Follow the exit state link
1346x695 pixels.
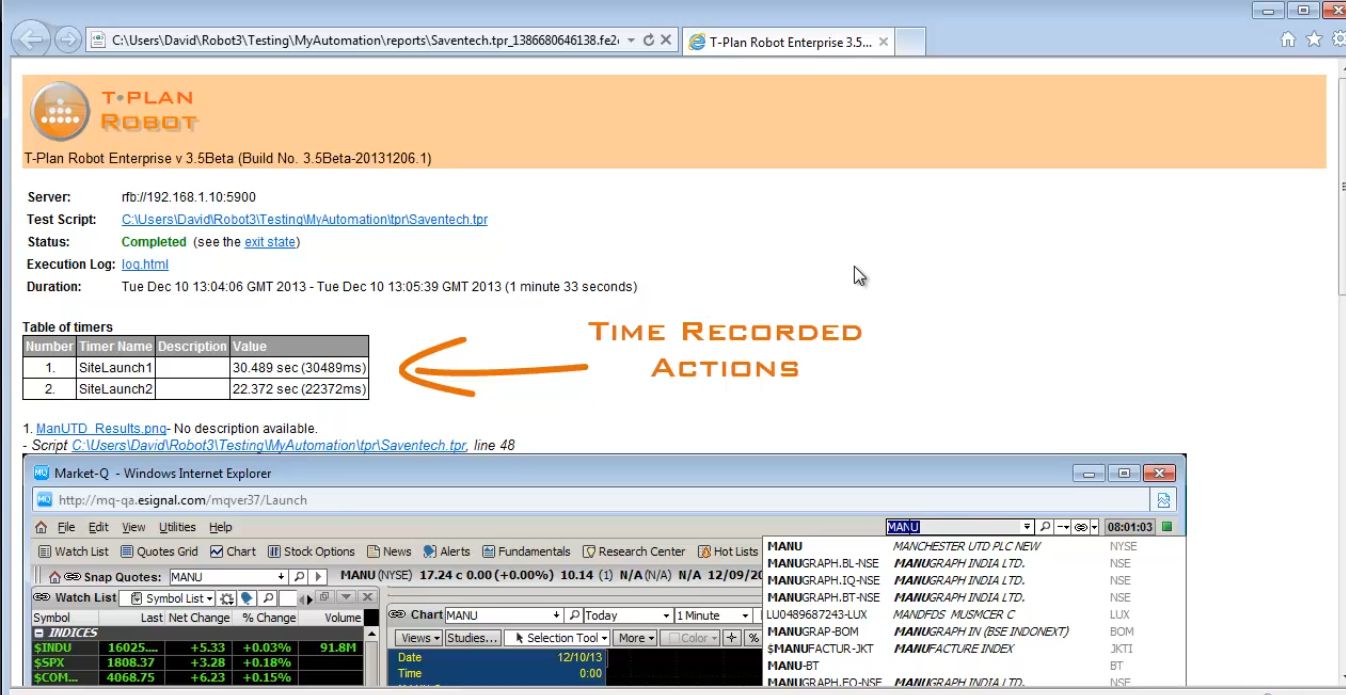[270, 242]
